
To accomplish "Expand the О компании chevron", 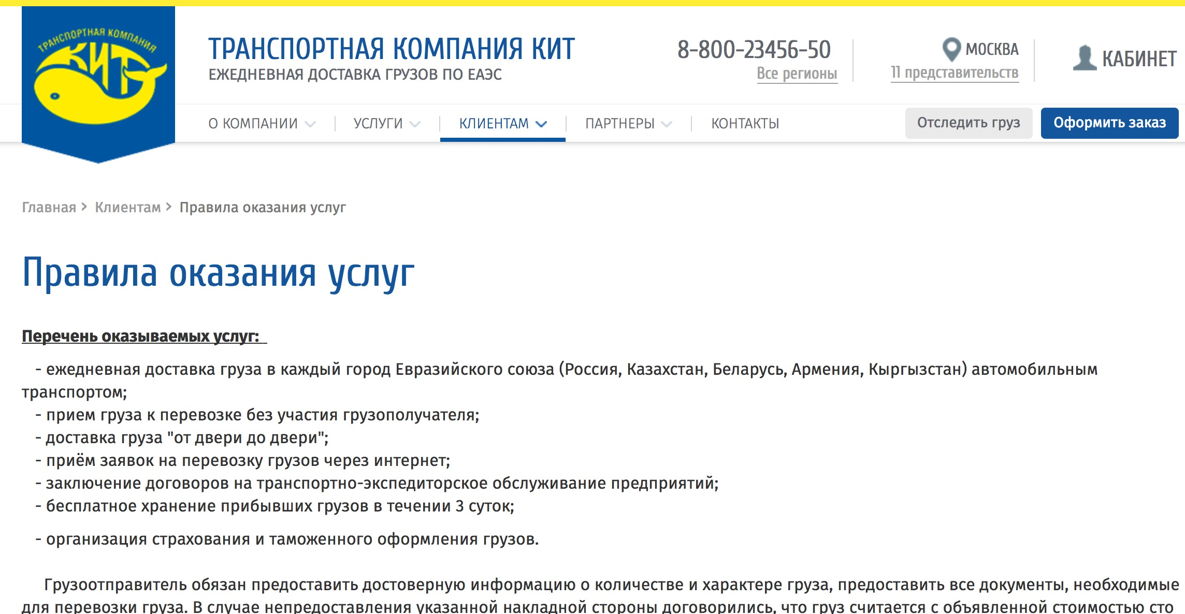I will tap(310, 124).
